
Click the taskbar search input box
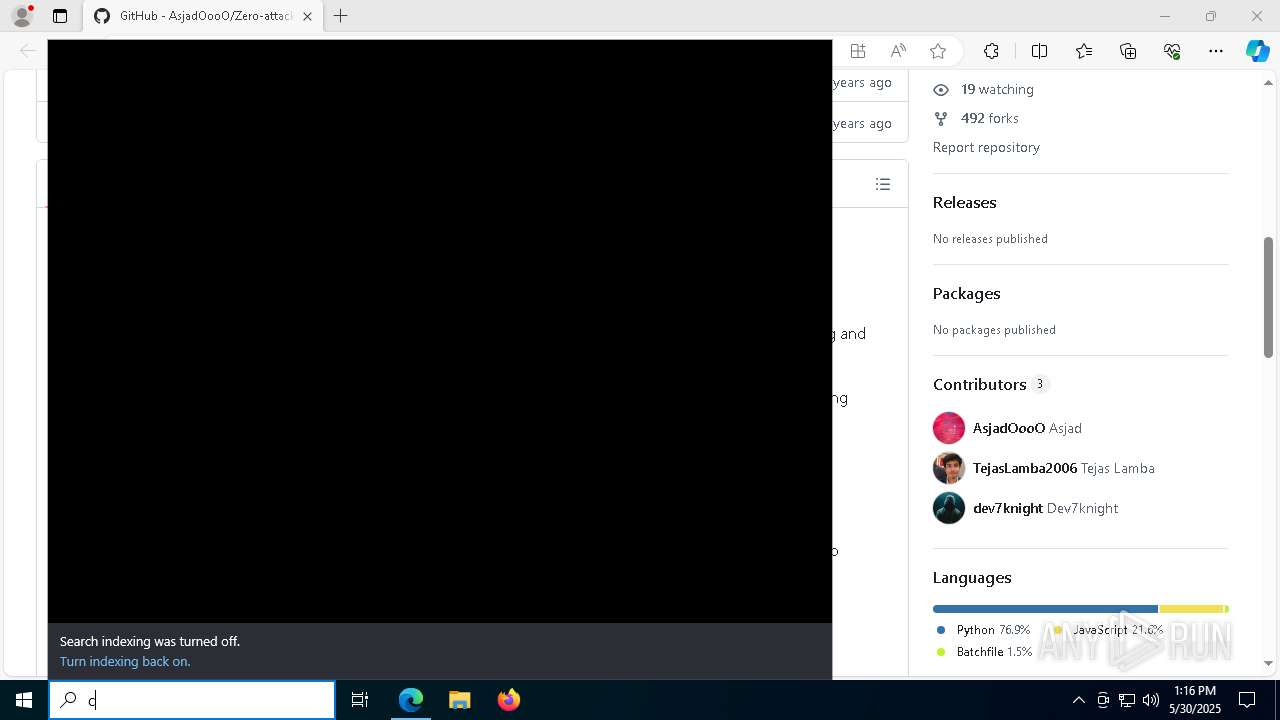point(192,700)
